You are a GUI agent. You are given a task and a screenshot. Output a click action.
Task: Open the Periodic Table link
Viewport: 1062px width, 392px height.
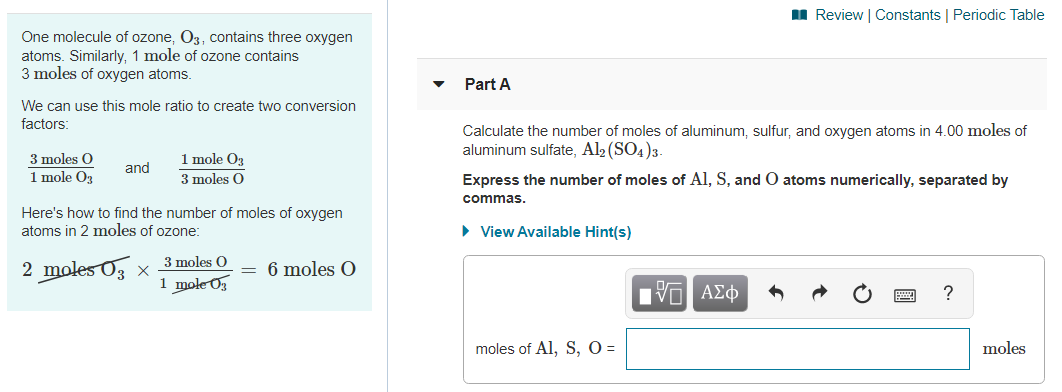(x=998, y=15)
